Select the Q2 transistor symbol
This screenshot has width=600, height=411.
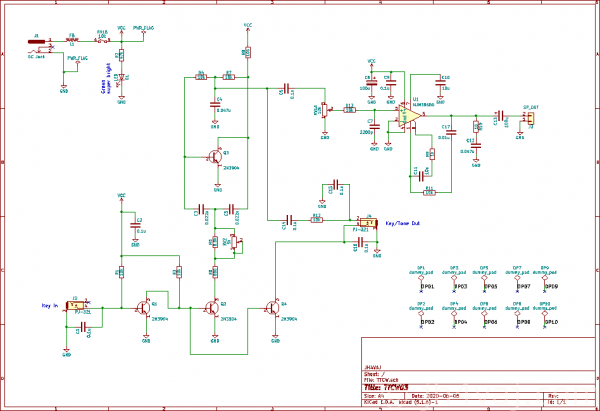(x=213, y=308)
